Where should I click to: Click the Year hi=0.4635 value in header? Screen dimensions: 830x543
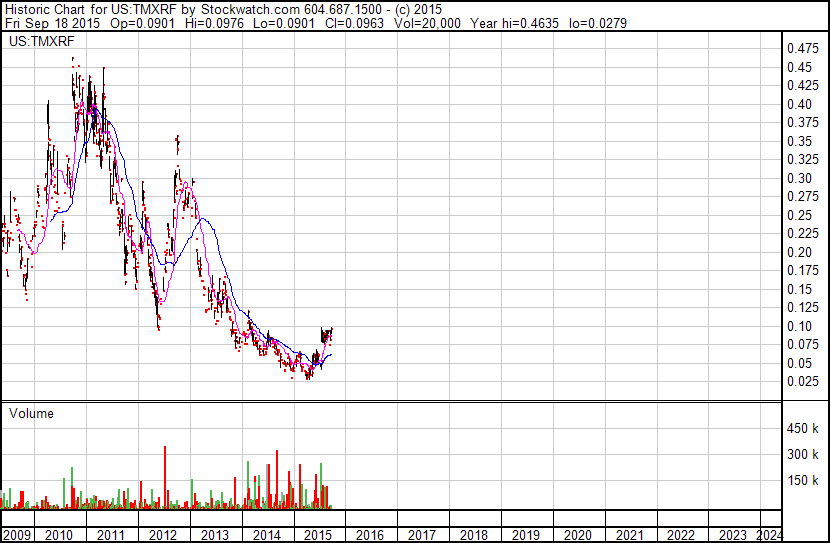click(515, 23)
